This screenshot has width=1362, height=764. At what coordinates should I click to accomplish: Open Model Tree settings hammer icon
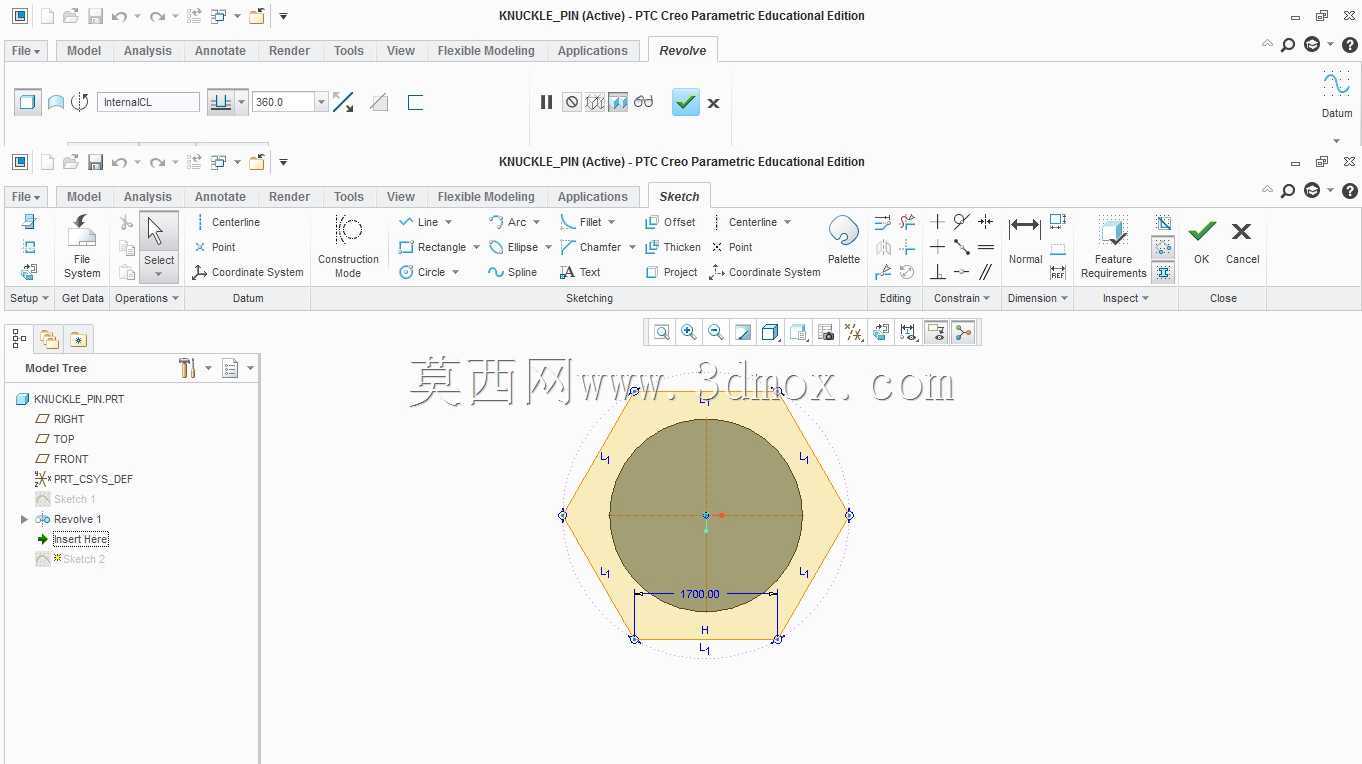click(x=187, y=368)
